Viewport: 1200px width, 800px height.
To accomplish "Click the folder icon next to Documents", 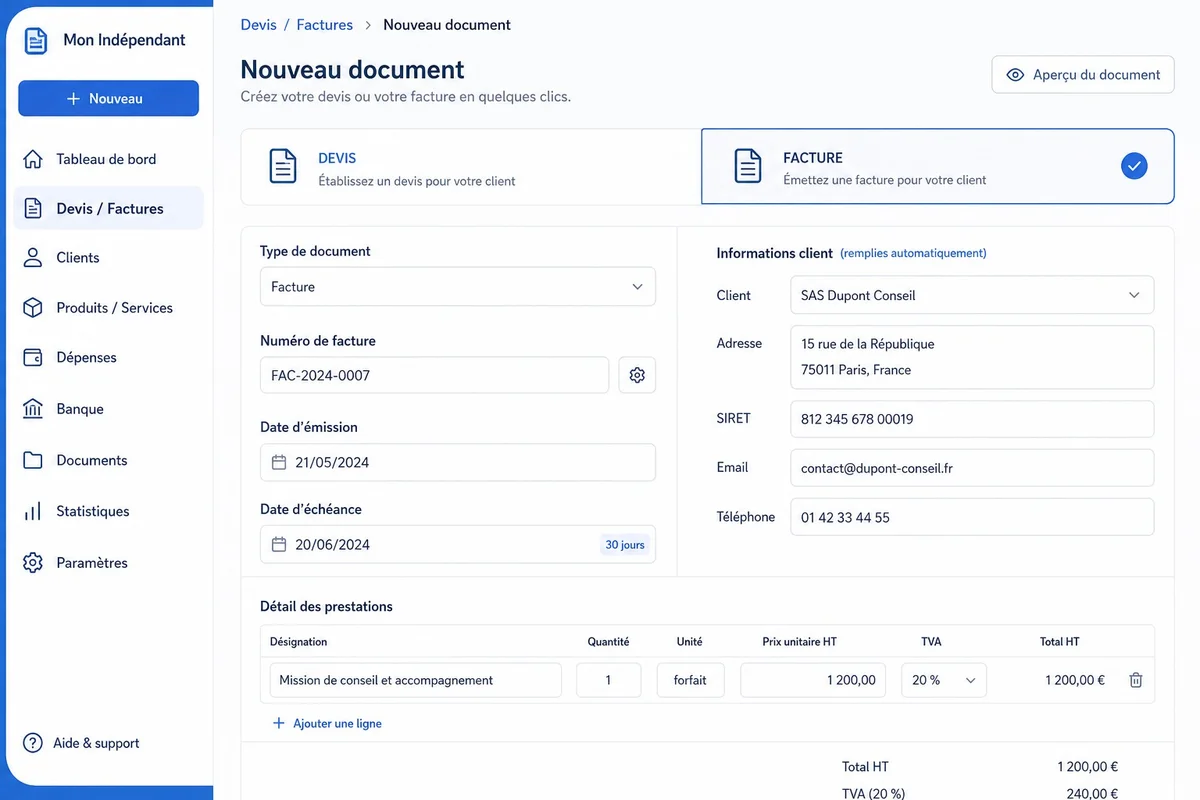I will point(33,460).
